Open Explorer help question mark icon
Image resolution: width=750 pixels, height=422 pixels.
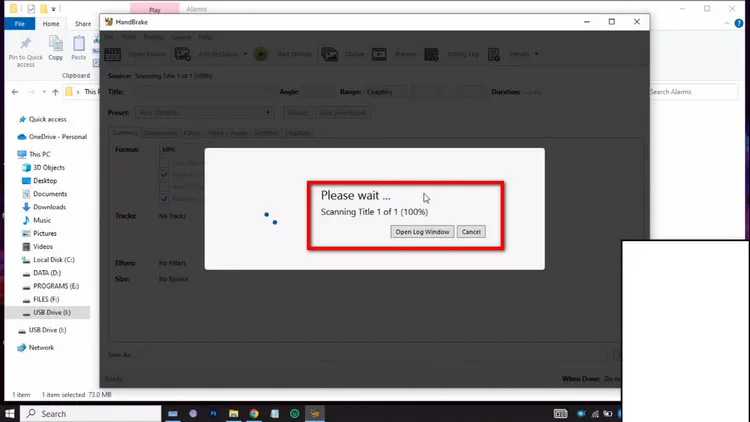coord(739,23)
